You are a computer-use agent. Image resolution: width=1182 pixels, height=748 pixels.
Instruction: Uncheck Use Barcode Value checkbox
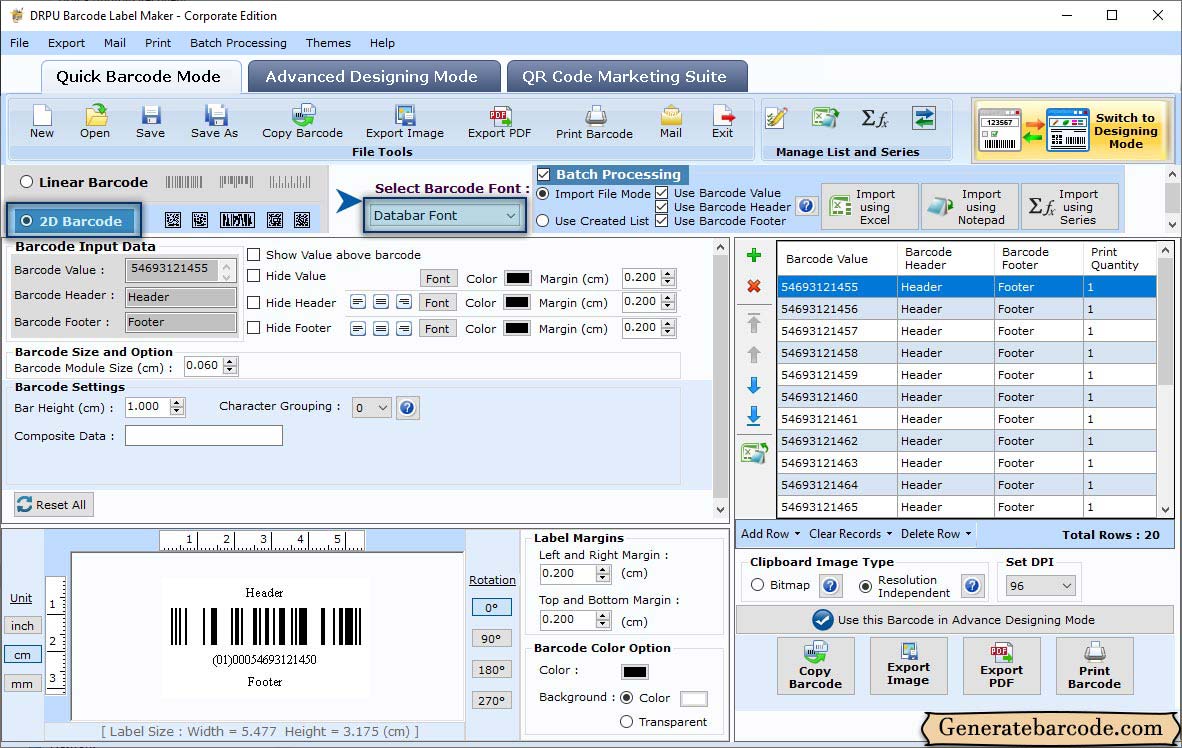(x=662, y=193)
